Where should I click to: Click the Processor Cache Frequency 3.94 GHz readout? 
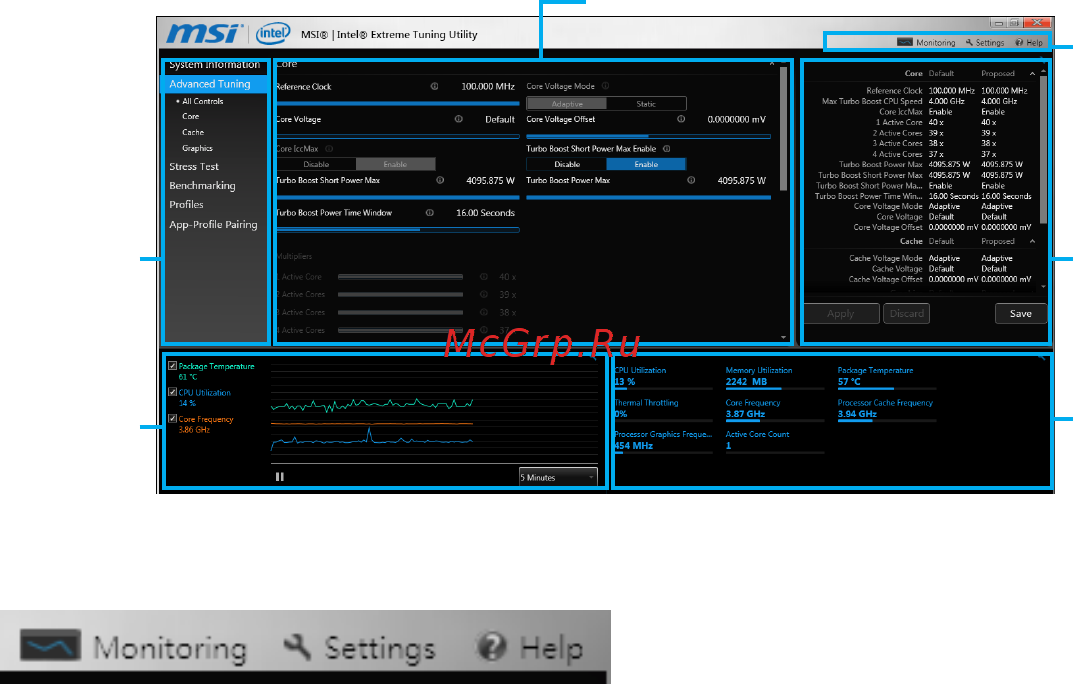[887, 409]
